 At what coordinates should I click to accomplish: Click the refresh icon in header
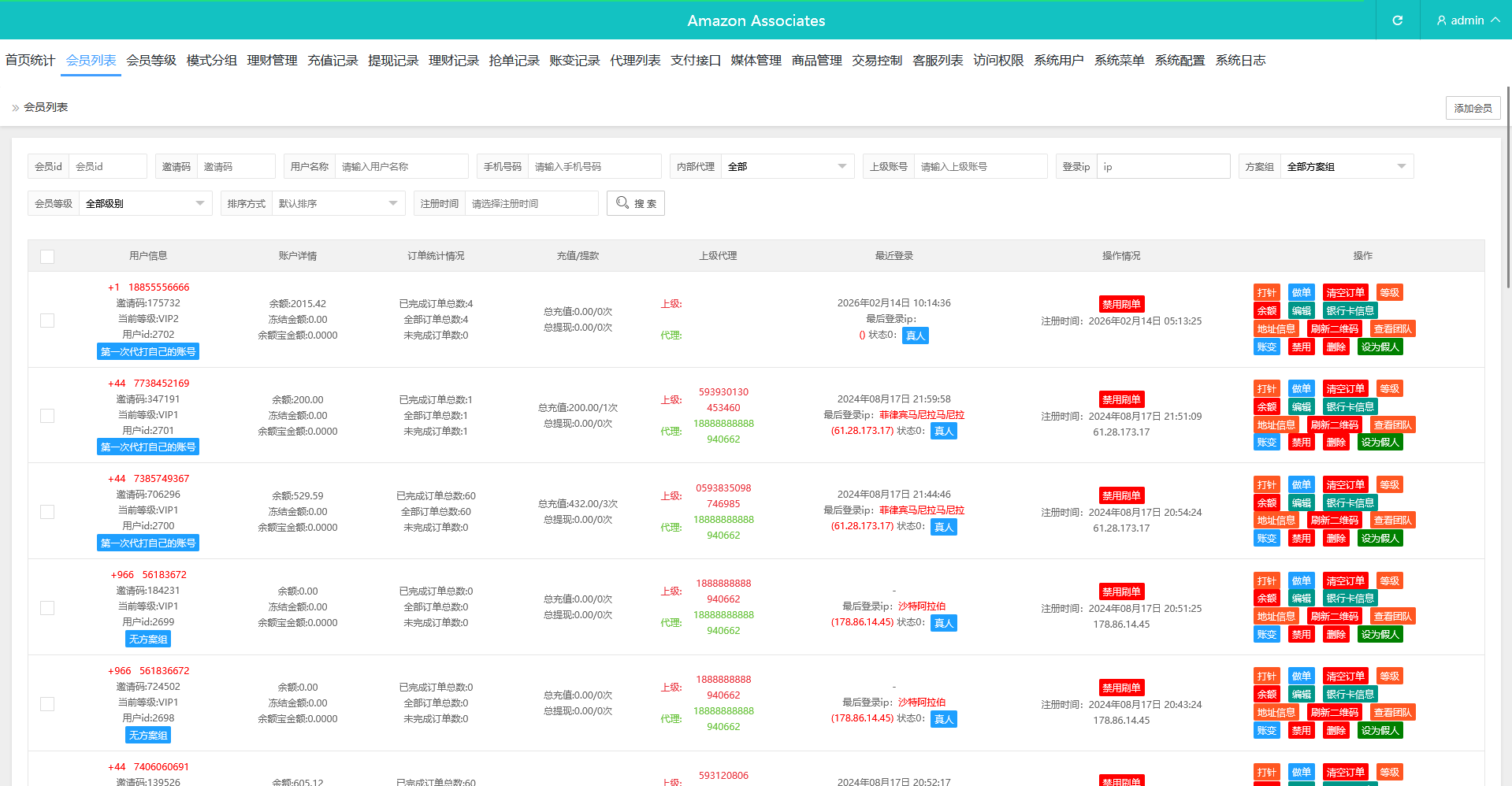click(1397, 20)
